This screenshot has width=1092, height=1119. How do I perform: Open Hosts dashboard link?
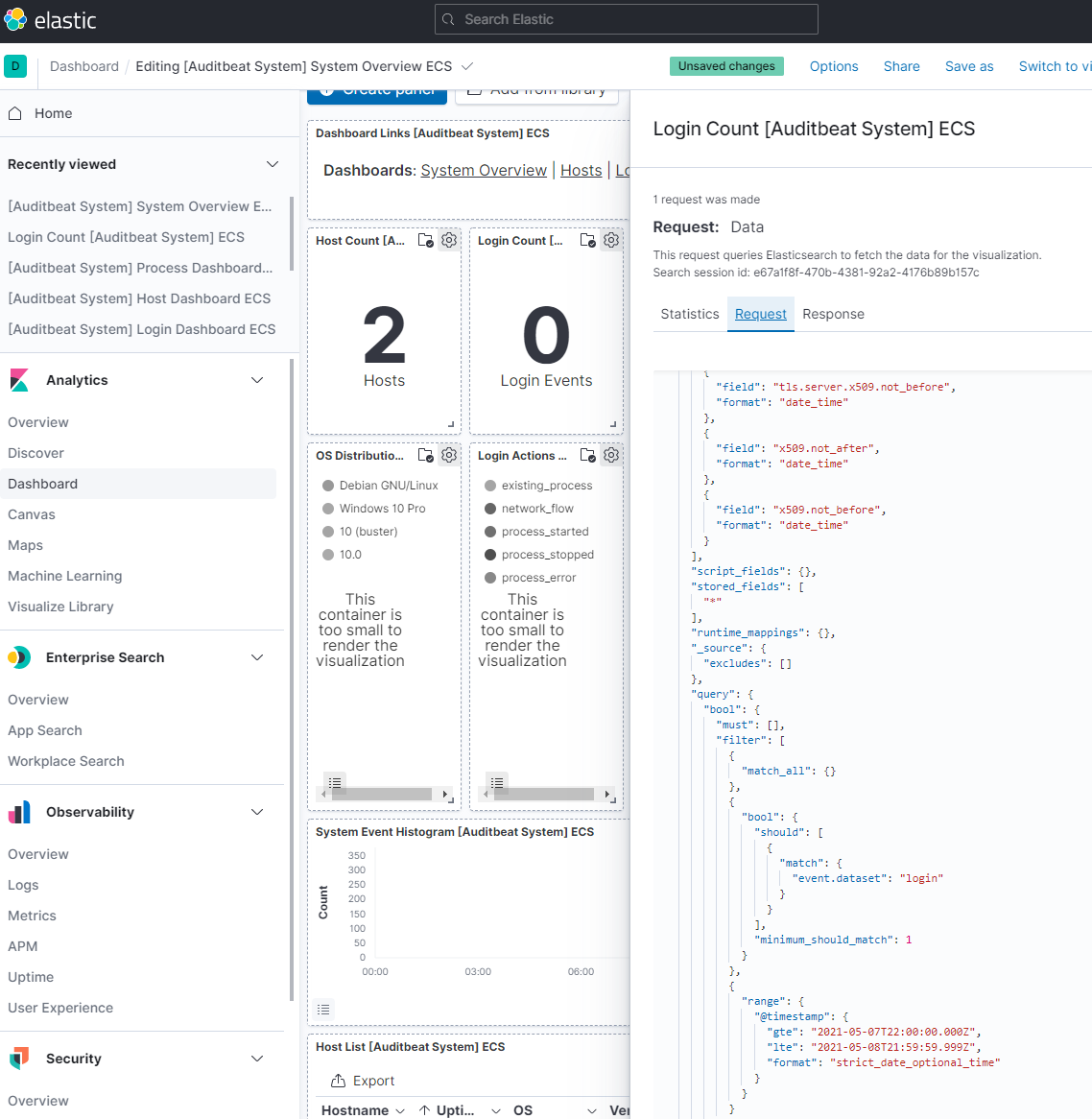581,171
